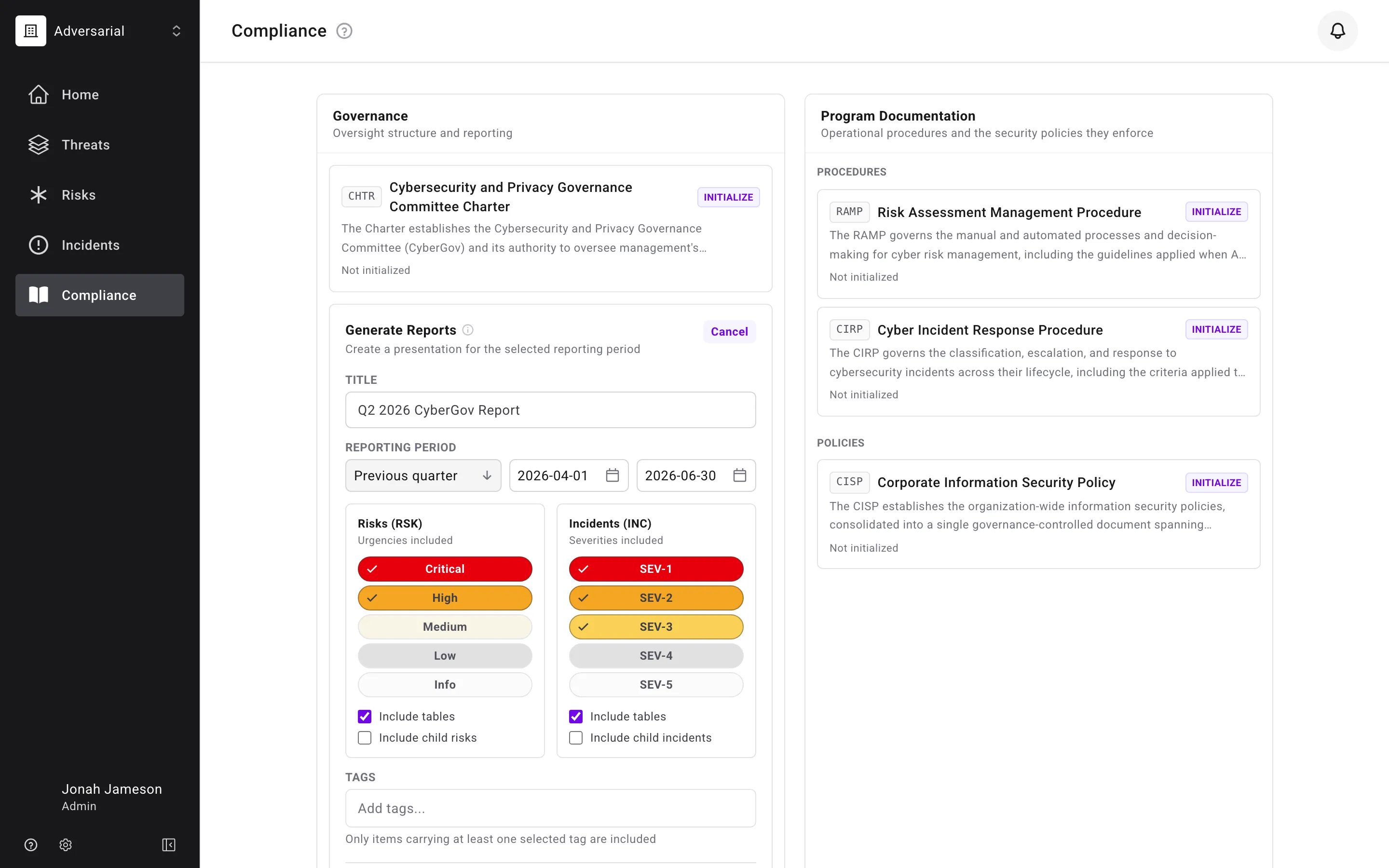Image resolution: width=1389 pixels, height=868 pixels.
Task: Open calendar picker for start date 2026-04-01
Action: point(613,475)
